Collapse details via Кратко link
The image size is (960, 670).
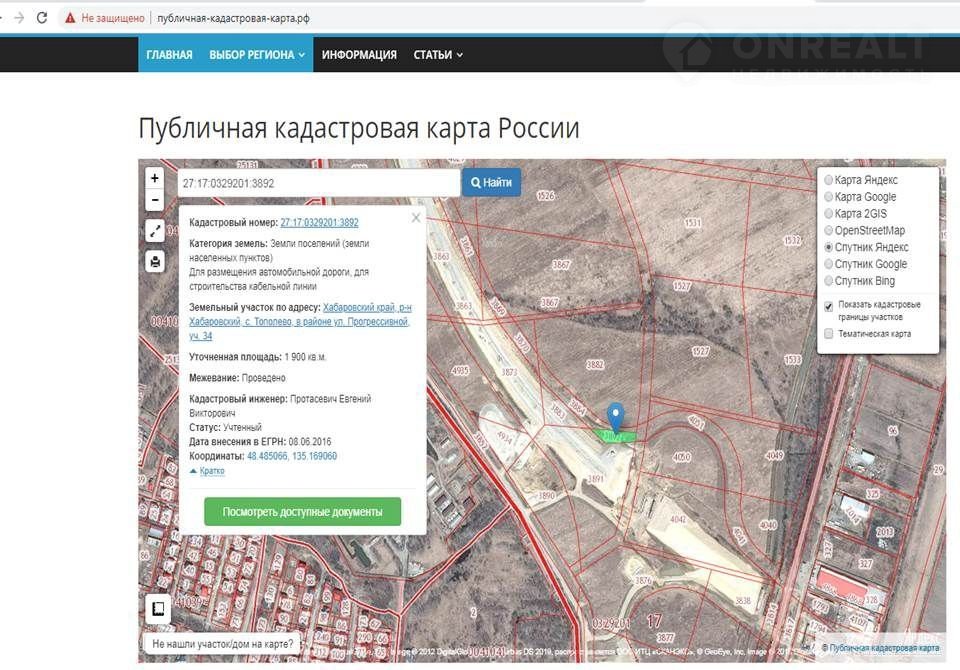(211, 471)
